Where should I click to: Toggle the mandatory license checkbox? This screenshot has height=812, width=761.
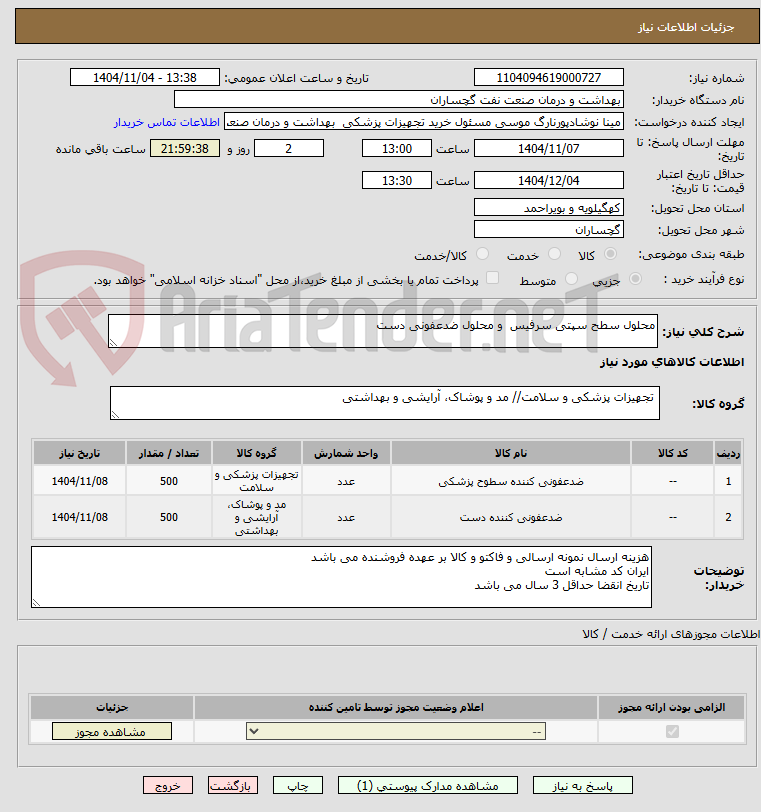(672, 731)
